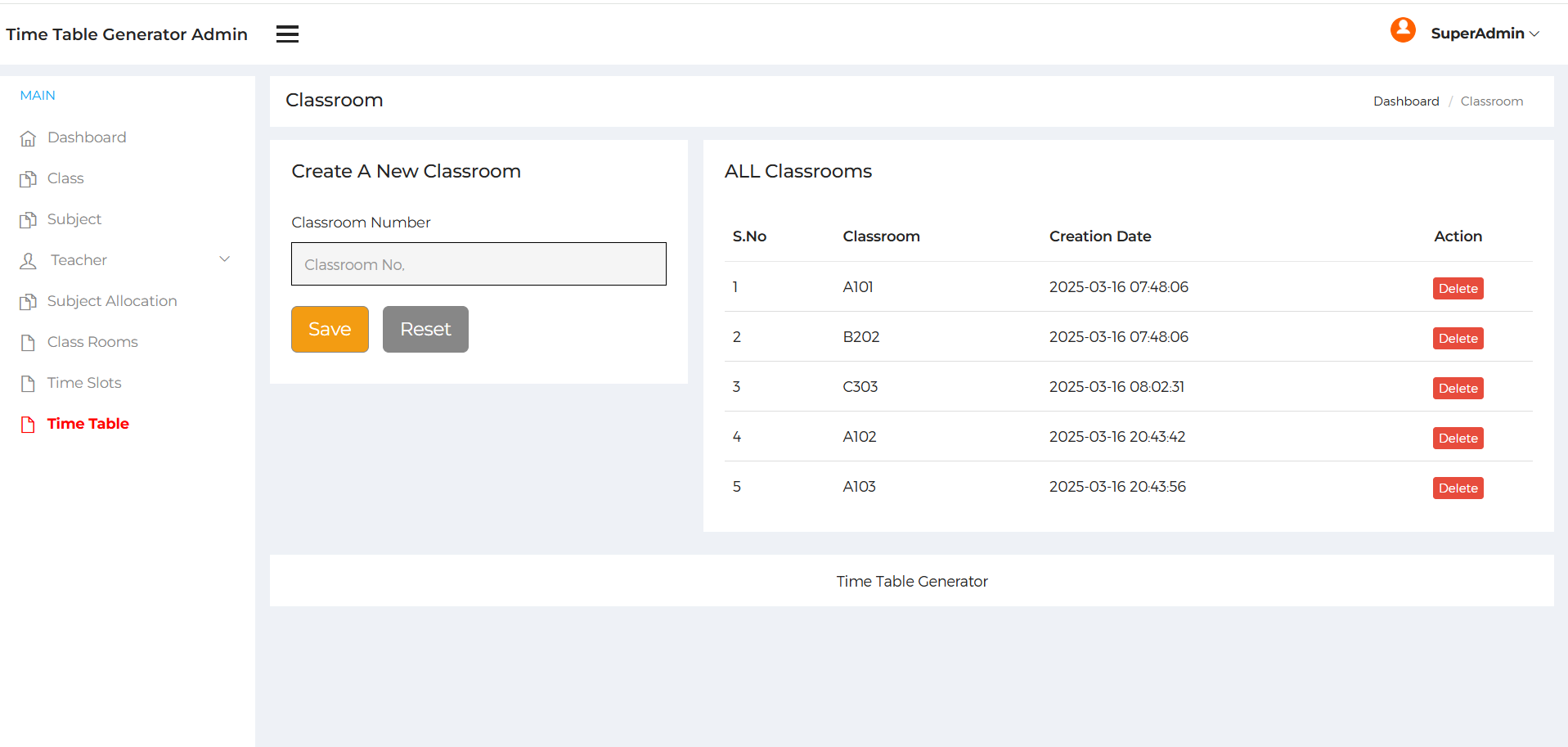1568x747 pixels.
Task: Click the Save button
Action: [330, 329]
